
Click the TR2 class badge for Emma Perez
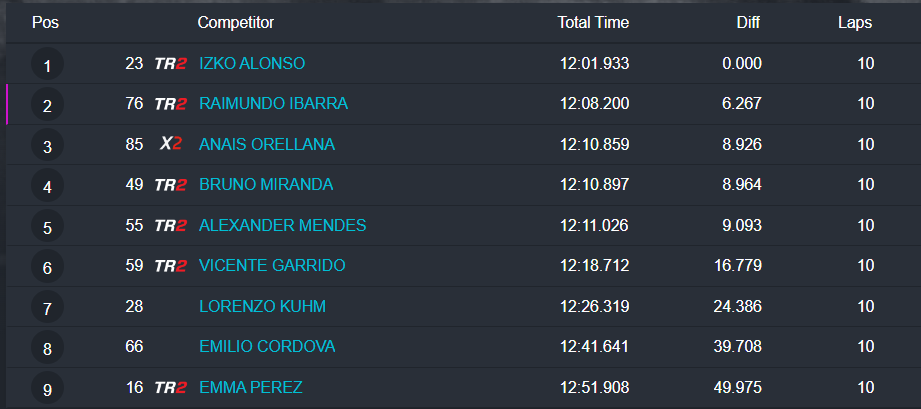click(x=170, y=388)
